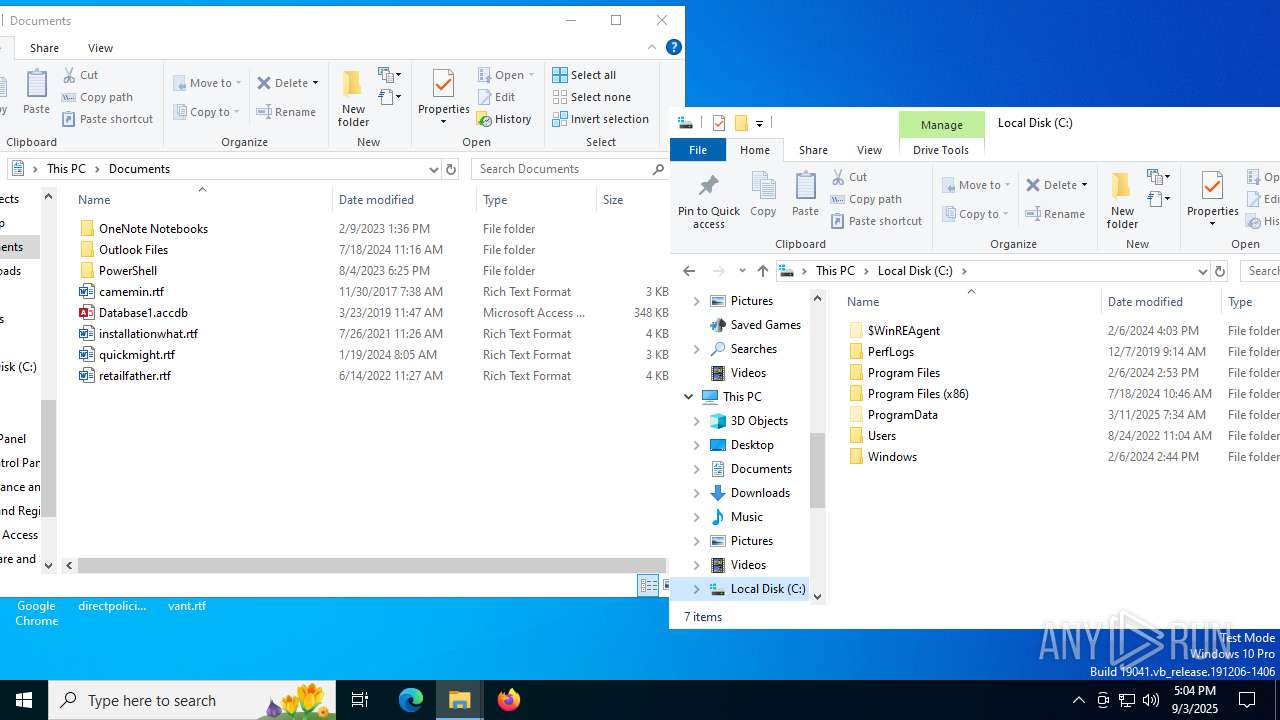The width and height of the screenshot is (1280, 720).
Task: Click the navigation pane scrollbar in the Local Disk window
Action: click(817, 470)
